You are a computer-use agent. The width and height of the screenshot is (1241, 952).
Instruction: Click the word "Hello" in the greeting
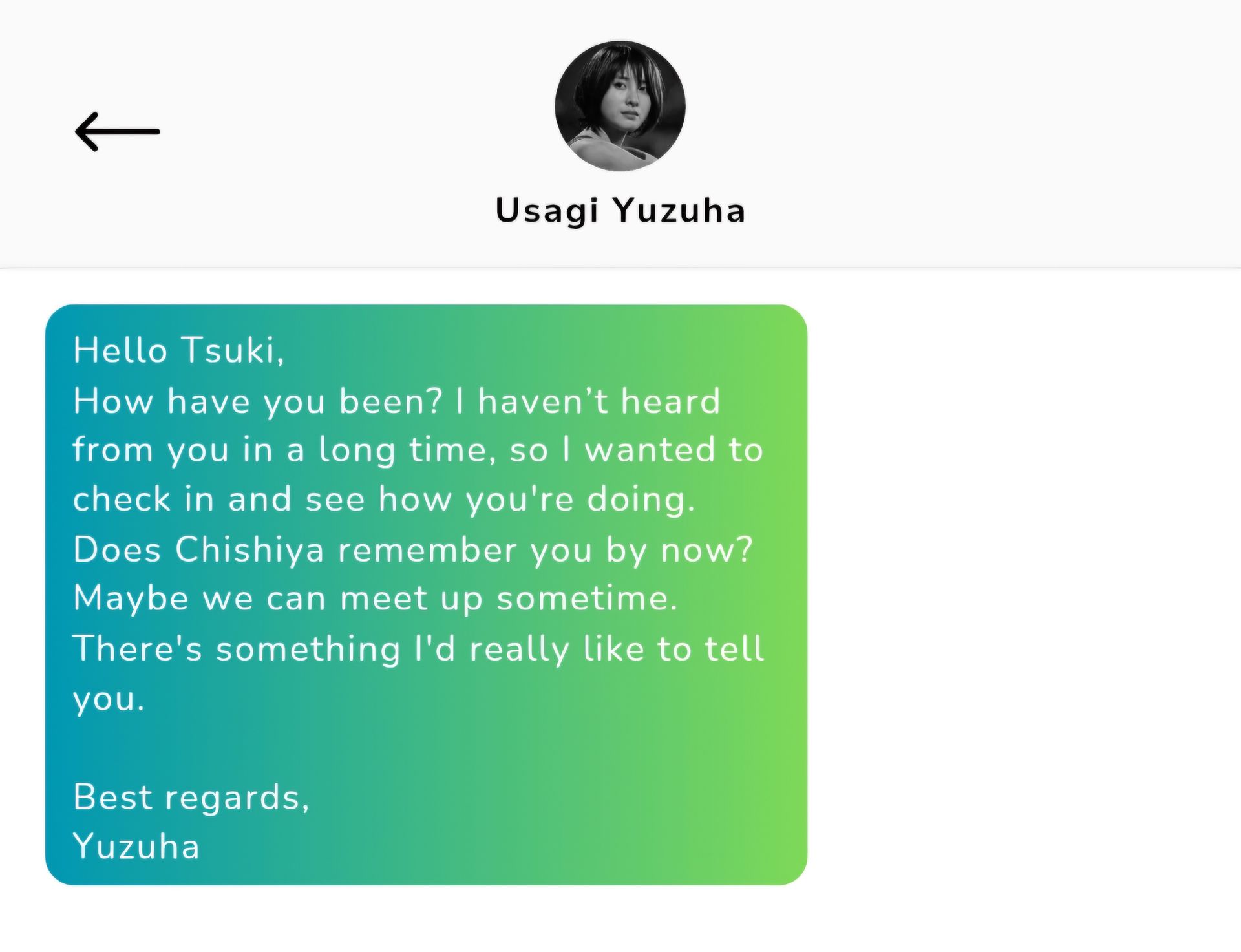121,350
